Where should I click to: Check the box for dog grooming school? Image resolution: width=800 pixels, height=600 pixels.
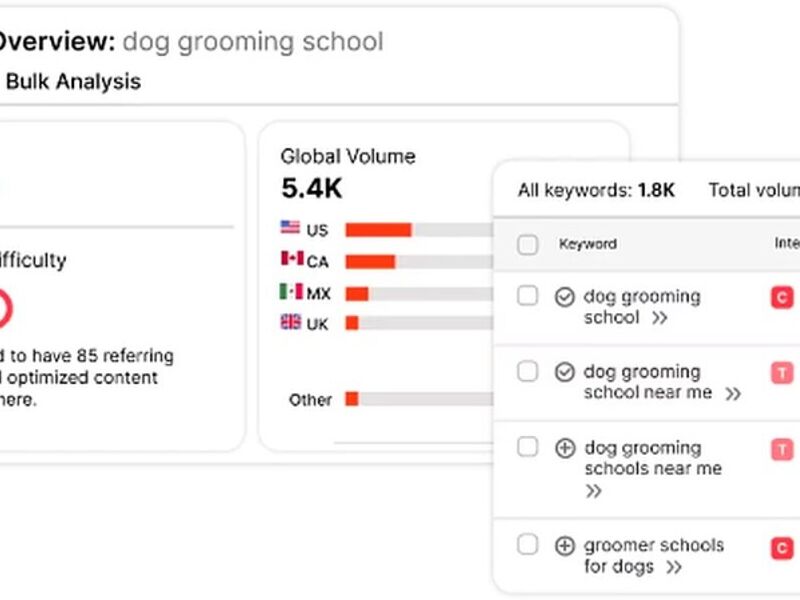coord(527,295)
